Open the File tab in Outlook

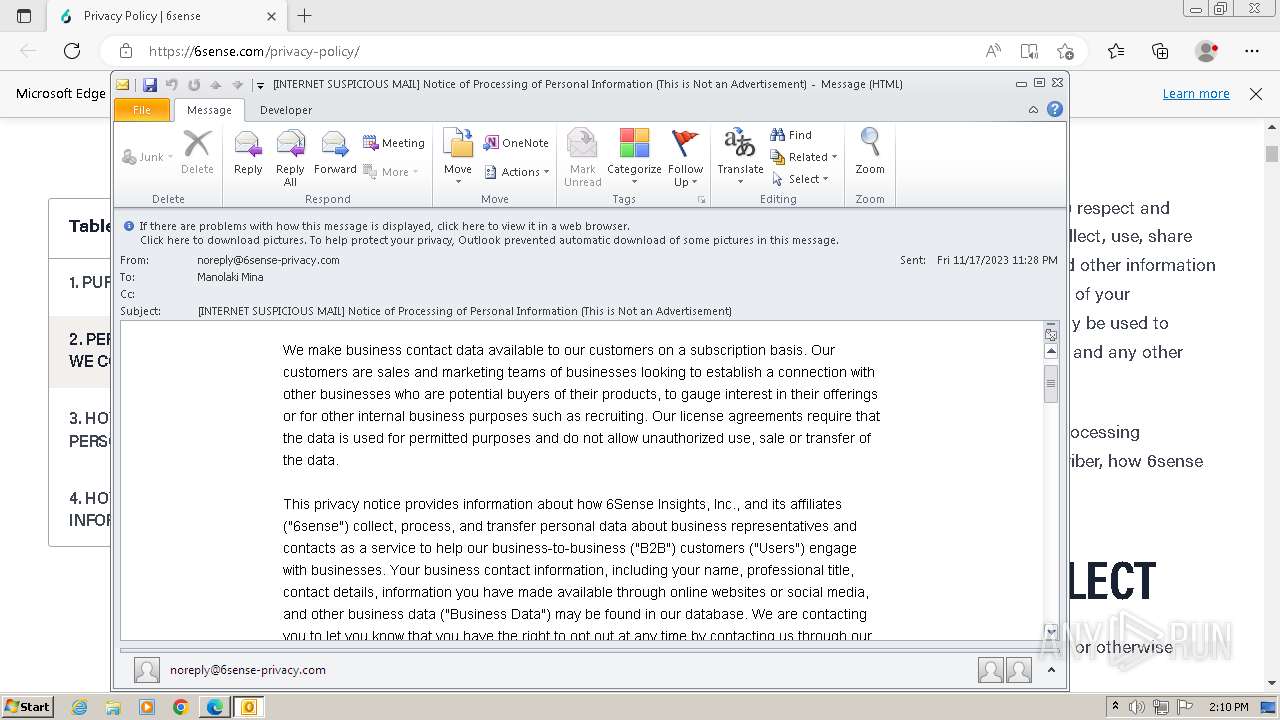point(142,110)
